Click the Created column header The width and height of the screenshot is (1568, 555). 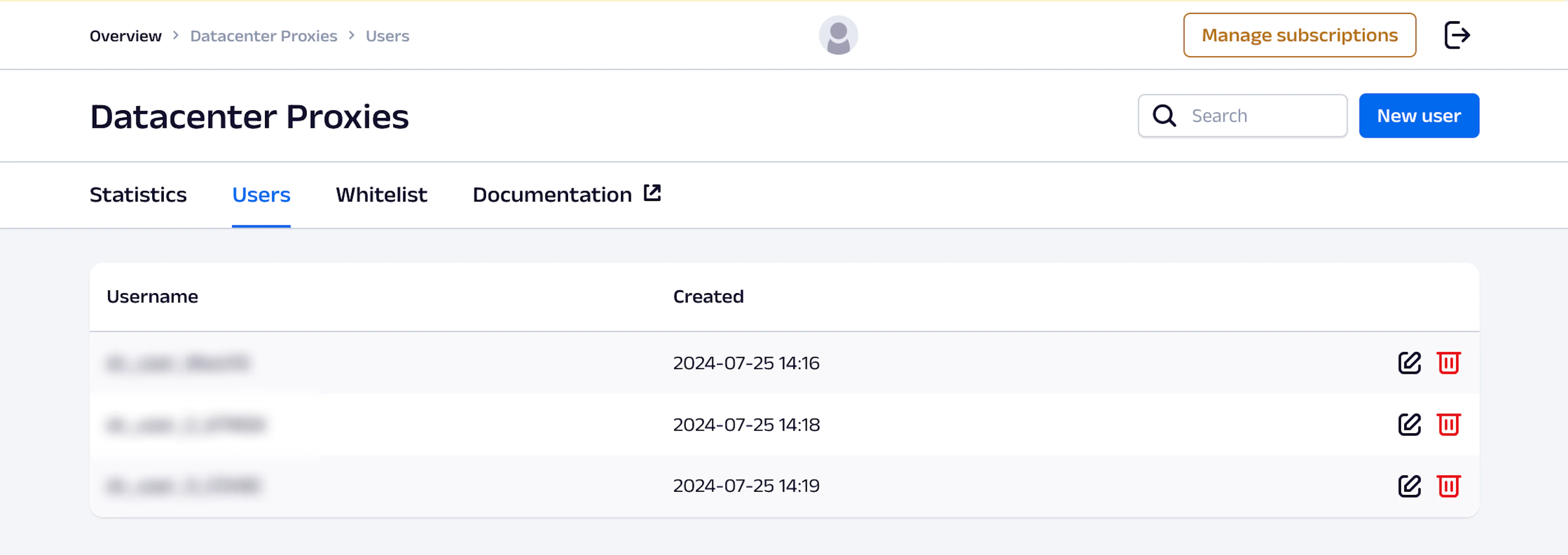click(708, 297)
